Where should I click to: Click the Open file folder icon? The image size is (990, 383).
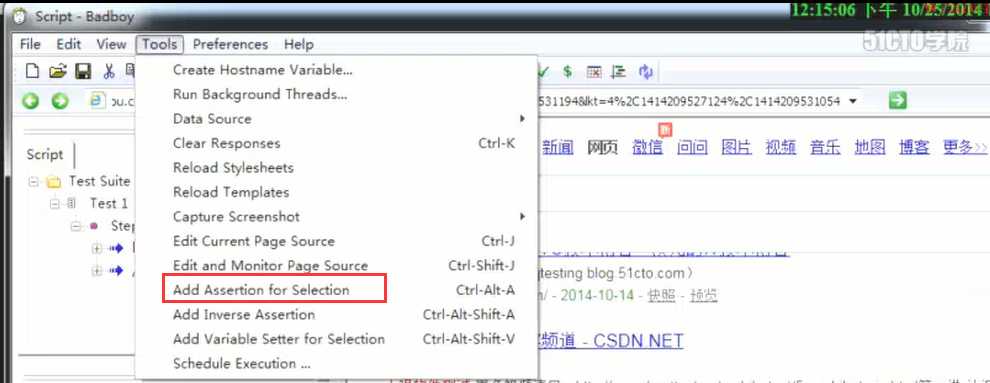57,71
